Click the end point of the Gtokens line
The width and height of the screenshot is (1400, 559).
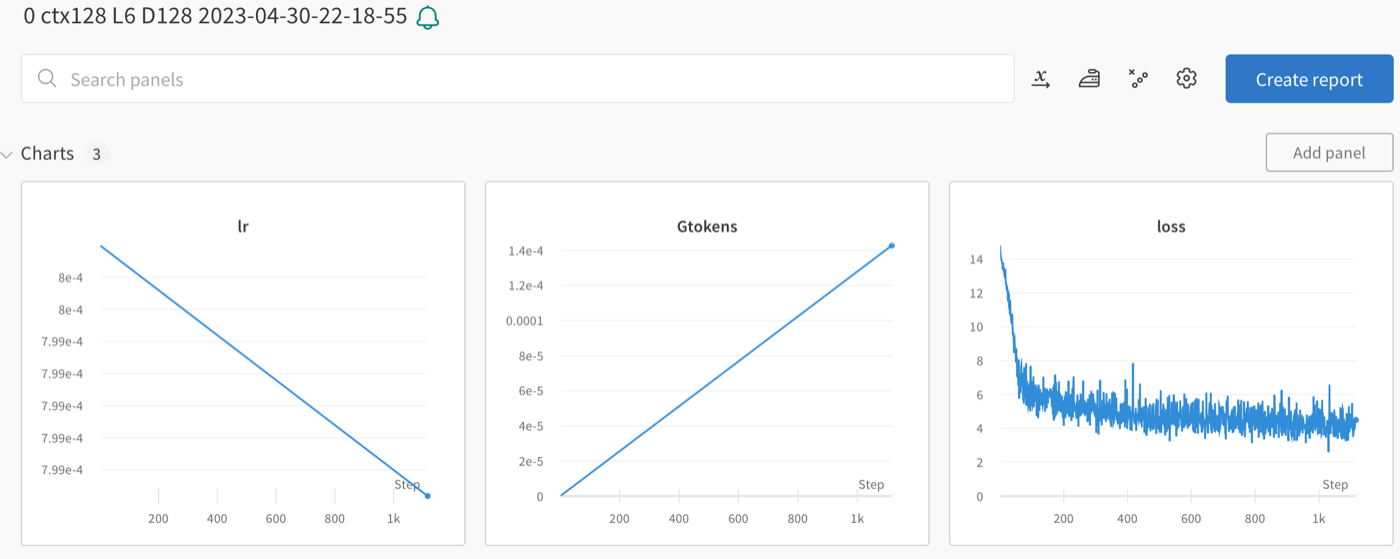tap(892, 245)
